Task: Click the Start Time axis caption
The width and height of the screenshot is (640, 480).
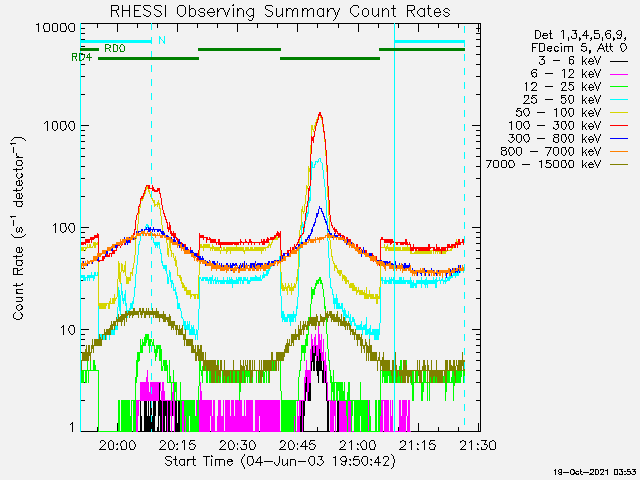Action: point(280,461)
